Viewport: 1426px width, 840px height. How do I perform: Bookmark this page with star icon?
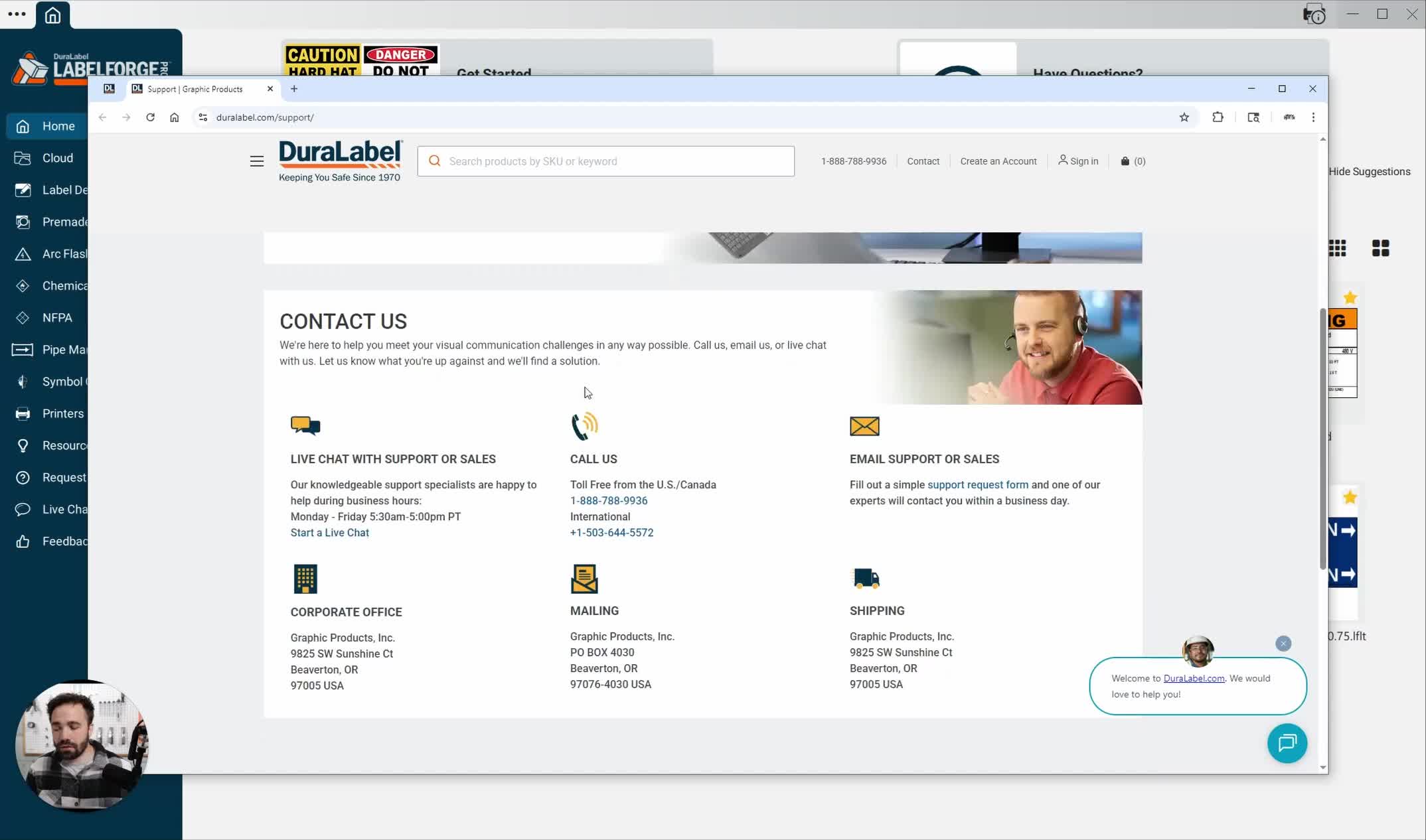coord(1184,117)
